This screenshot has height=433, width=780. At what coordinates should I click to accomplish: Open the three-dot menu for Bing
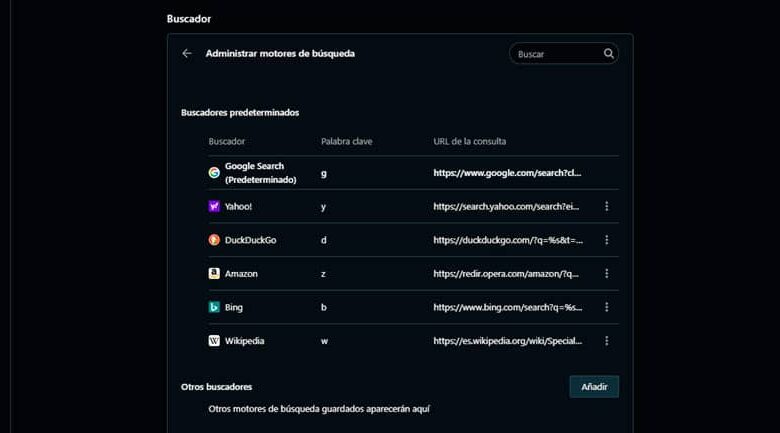pos(607,307)
